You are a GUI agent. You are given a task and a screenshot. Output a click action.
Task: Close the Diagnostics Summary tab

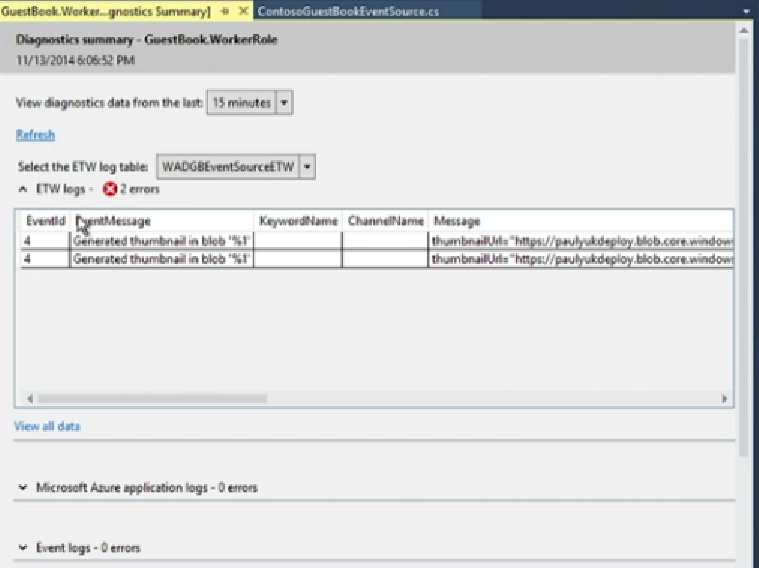point(242,11)
